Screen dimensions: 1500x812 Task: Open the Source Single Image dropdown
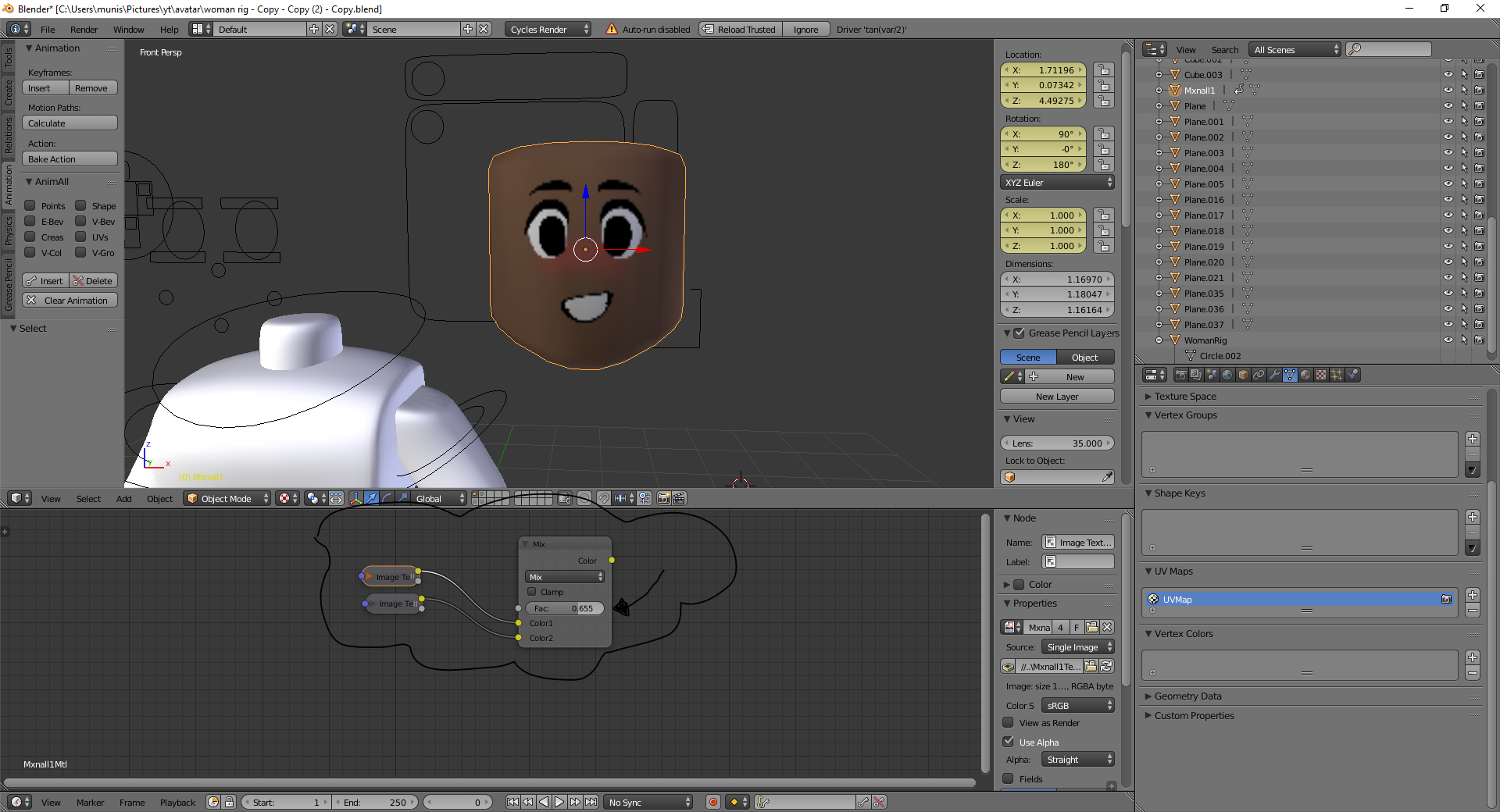[x=1078, y=646]
